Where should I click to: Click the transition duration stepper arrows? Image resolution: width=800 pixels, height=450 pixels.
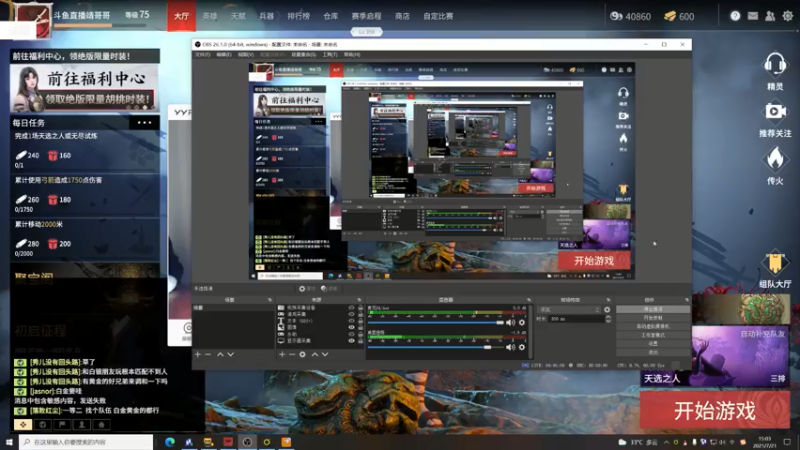click(608, 319)
